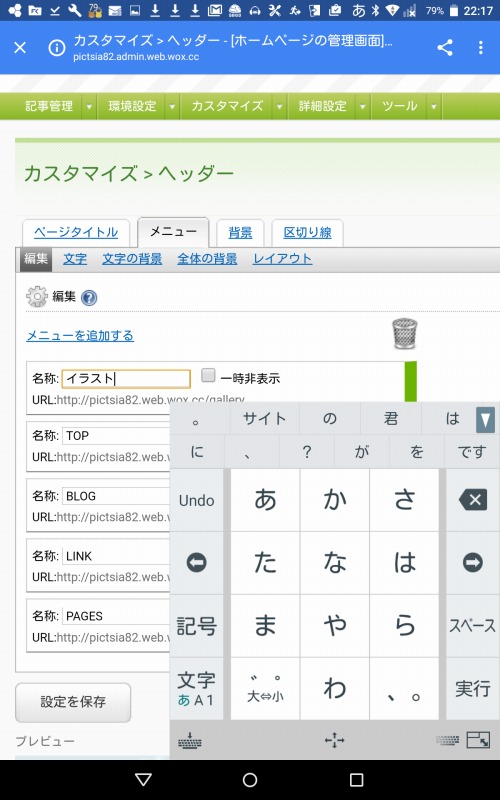Click the trash can icon

point(405,334)
